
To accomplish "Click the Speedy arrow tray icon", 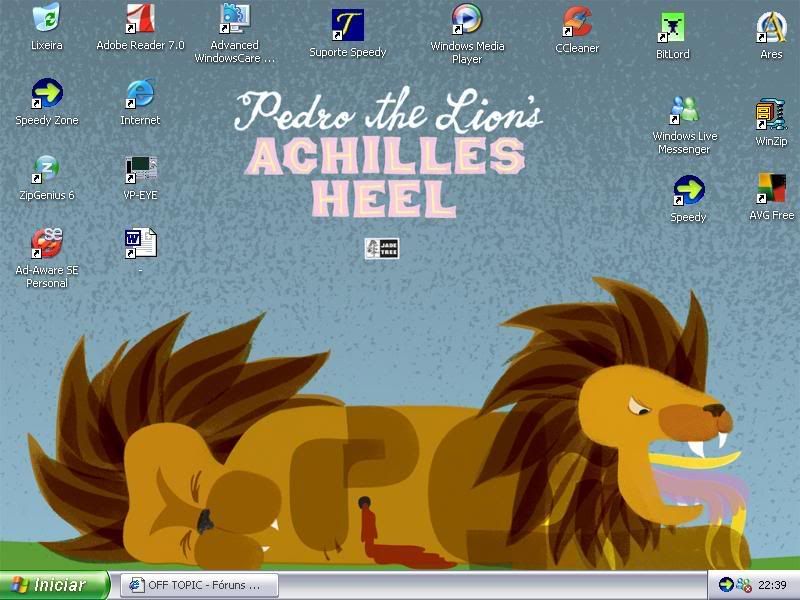I will tap(726, 585).
